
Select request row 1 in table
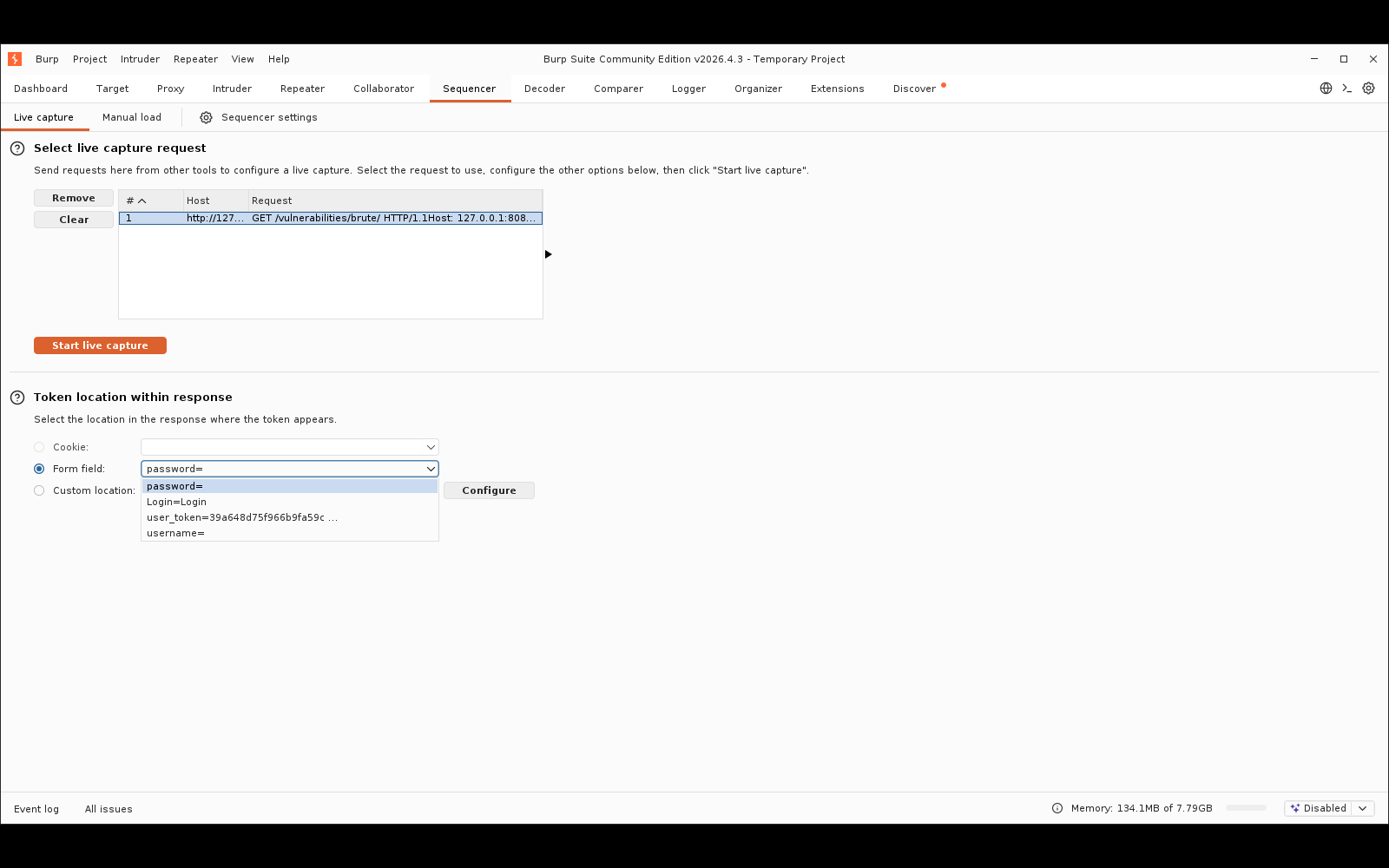[331, 218]
